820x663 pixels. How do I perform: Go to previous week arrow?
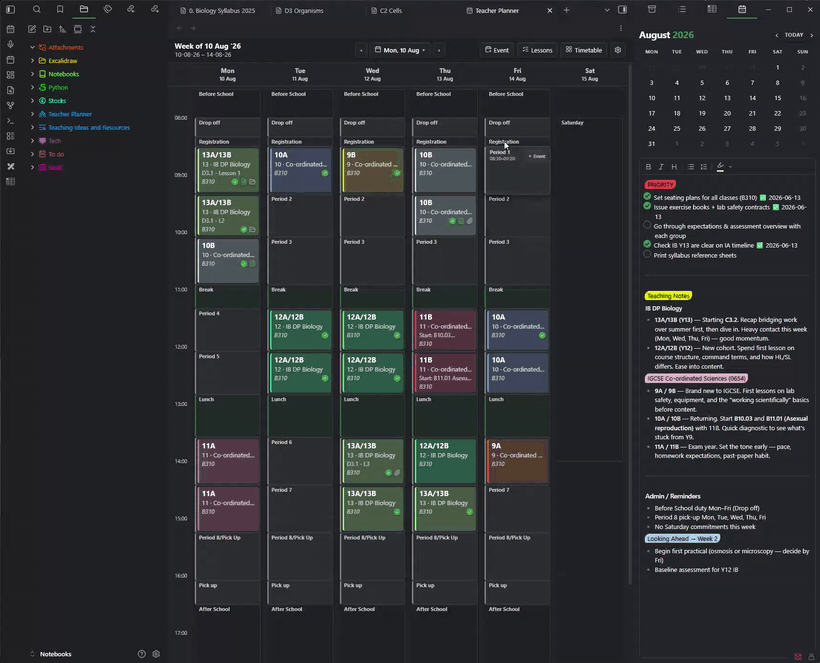361,50
